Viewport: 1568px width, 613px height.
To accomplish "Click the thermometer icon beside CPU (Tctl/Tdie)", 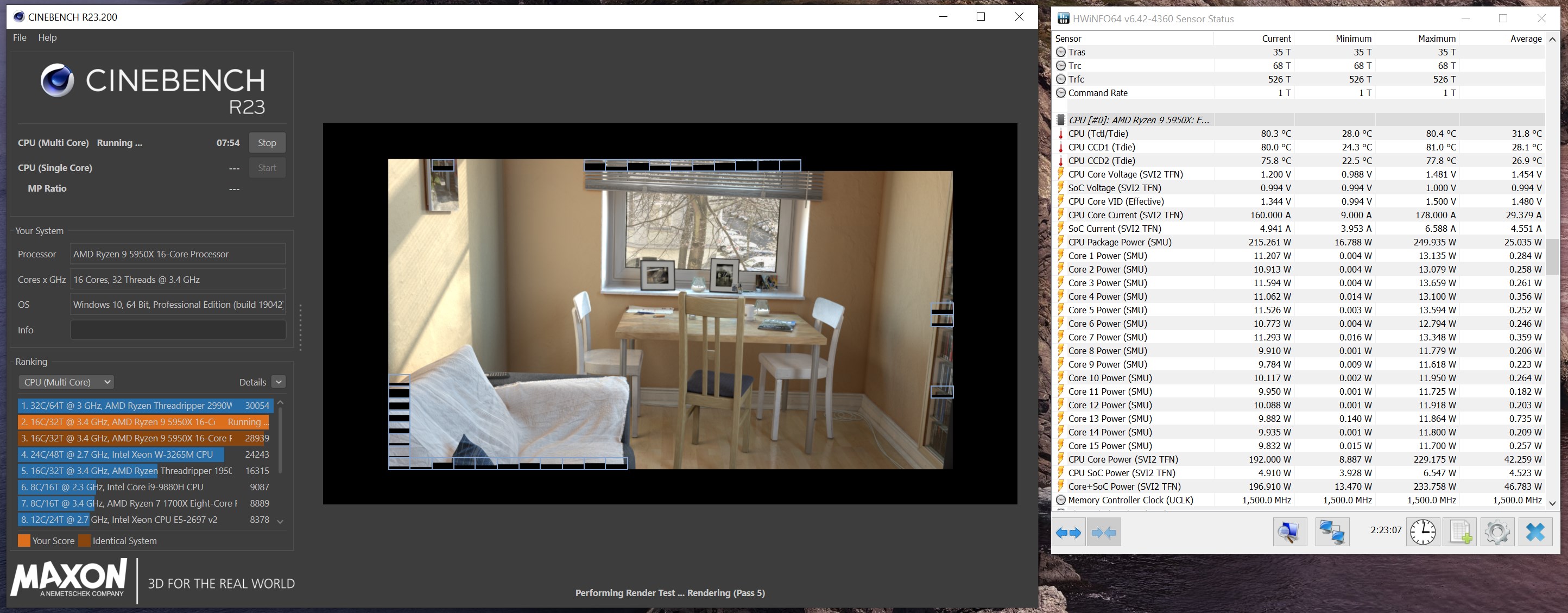I will (x=1061, y=134).
